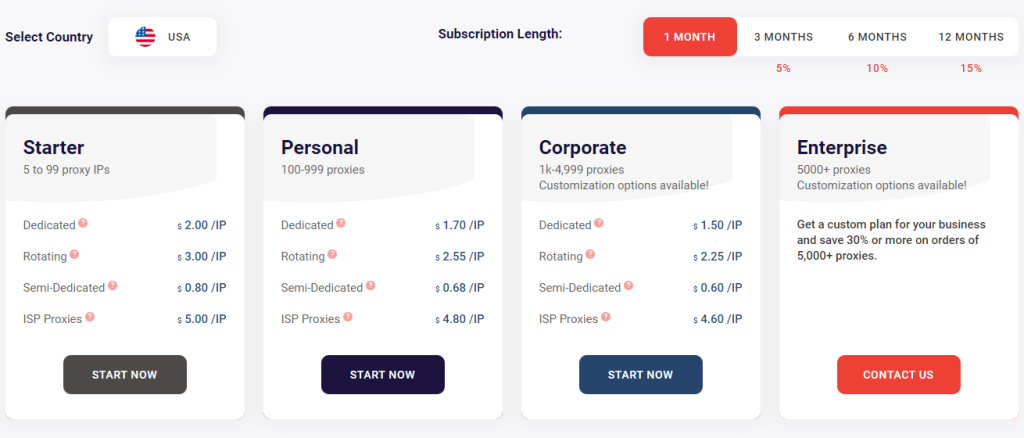Screen dimensions: 1024x438
Task: Click Contact Us on the Enterprise plan
Action: [898, 375]
